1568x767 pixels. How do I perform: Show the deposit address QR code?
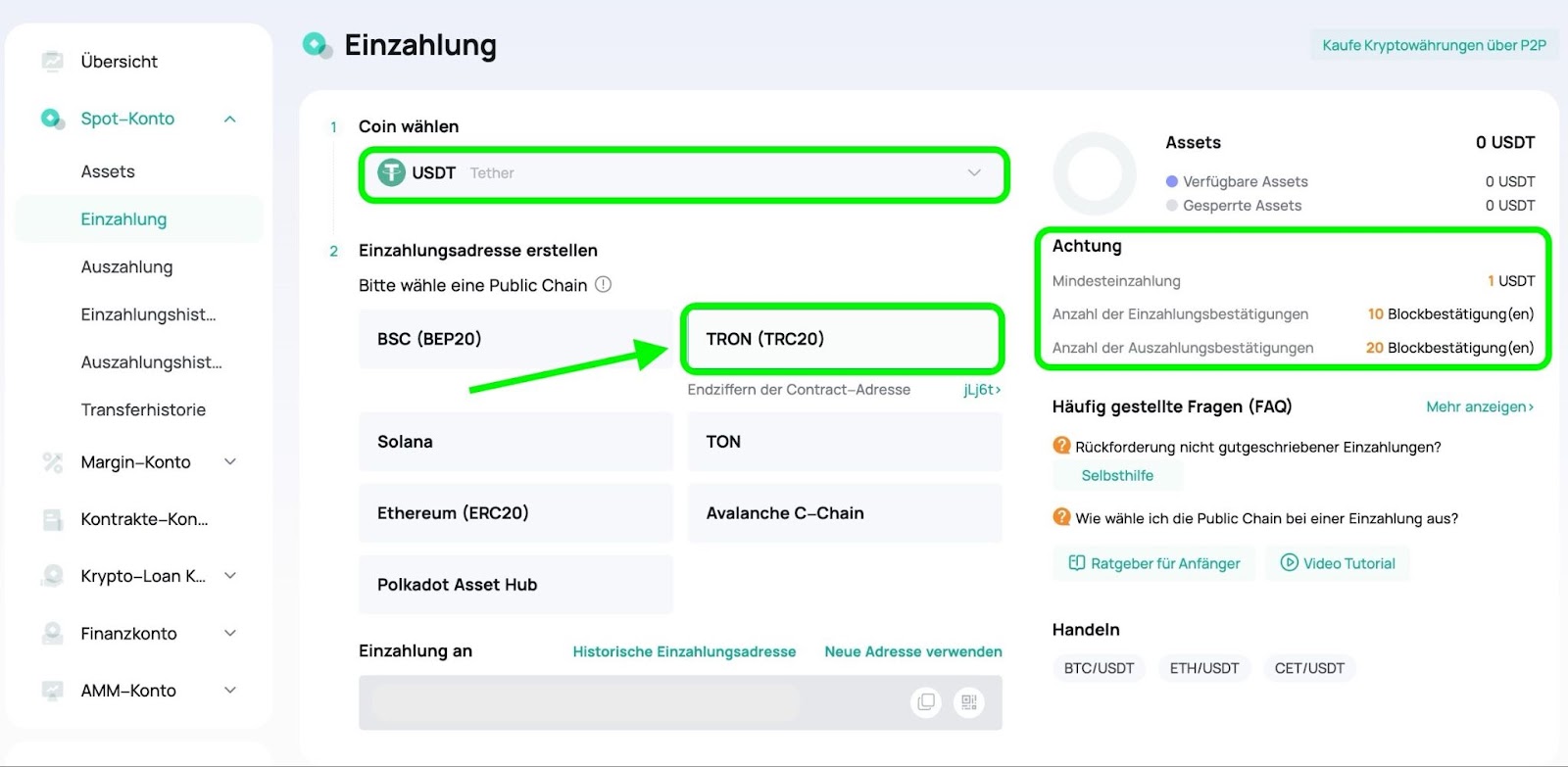coord(969,702)
